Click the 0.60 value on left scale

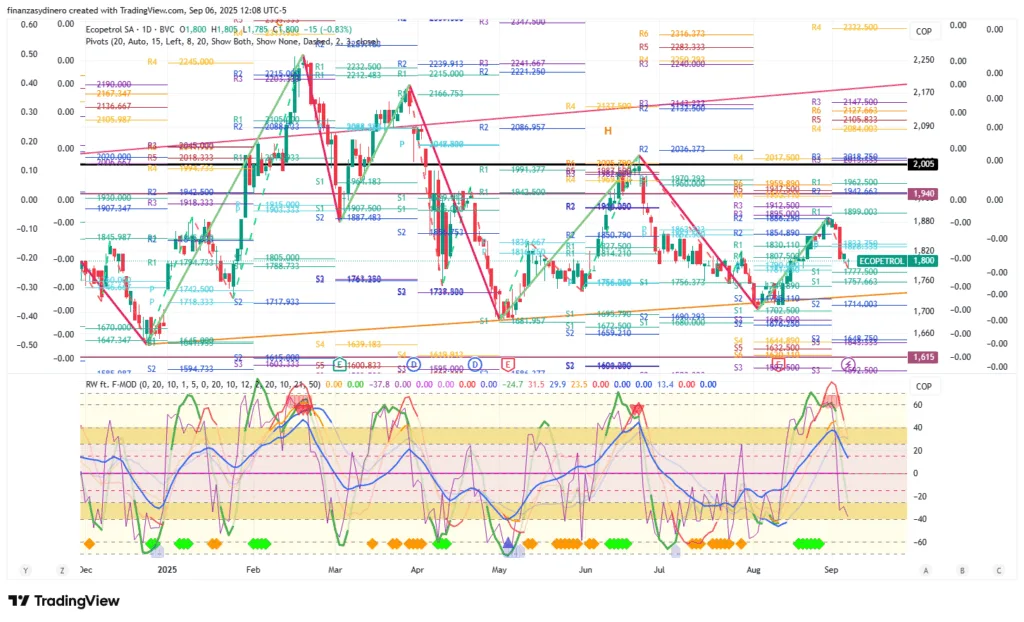pyautogui.click(x=29, y=24)
